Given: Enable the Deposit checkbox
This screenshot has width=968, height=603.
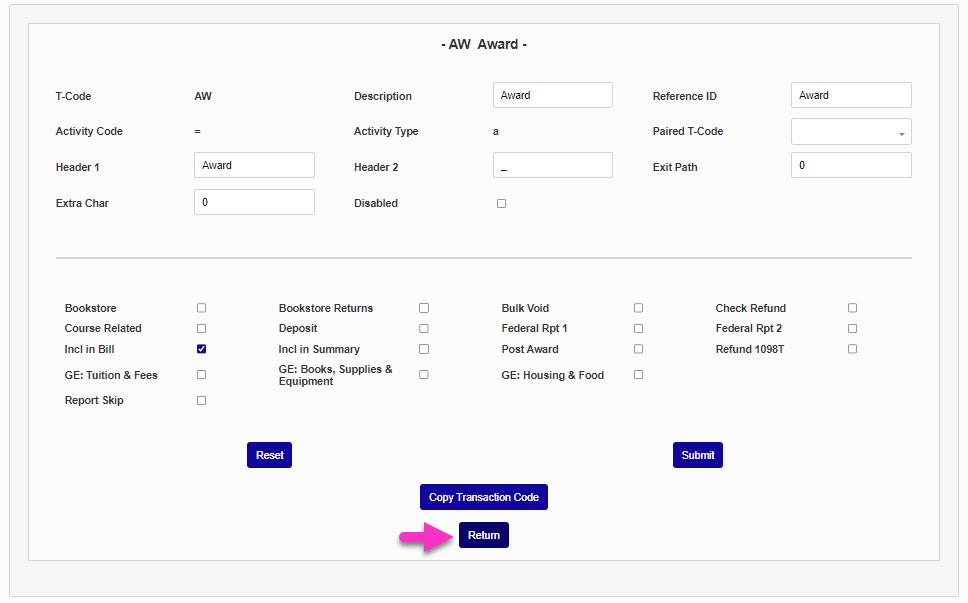Looking at the screenshot, I should point(424,328).
